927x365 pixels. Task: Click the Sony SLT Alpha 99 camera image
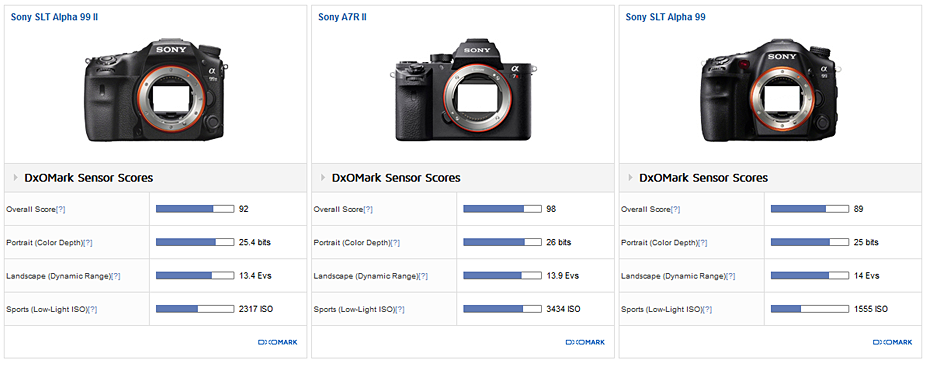pos(770,91)
